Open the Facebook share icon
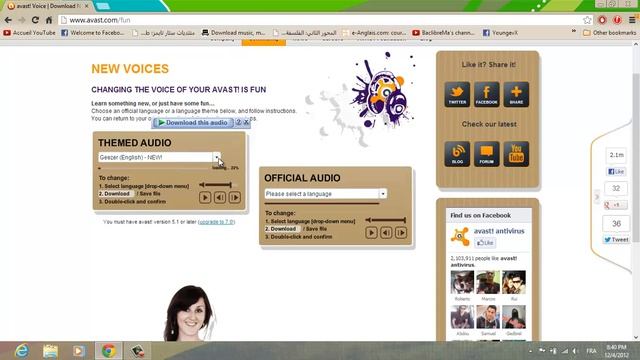 (x=487, y=94)
